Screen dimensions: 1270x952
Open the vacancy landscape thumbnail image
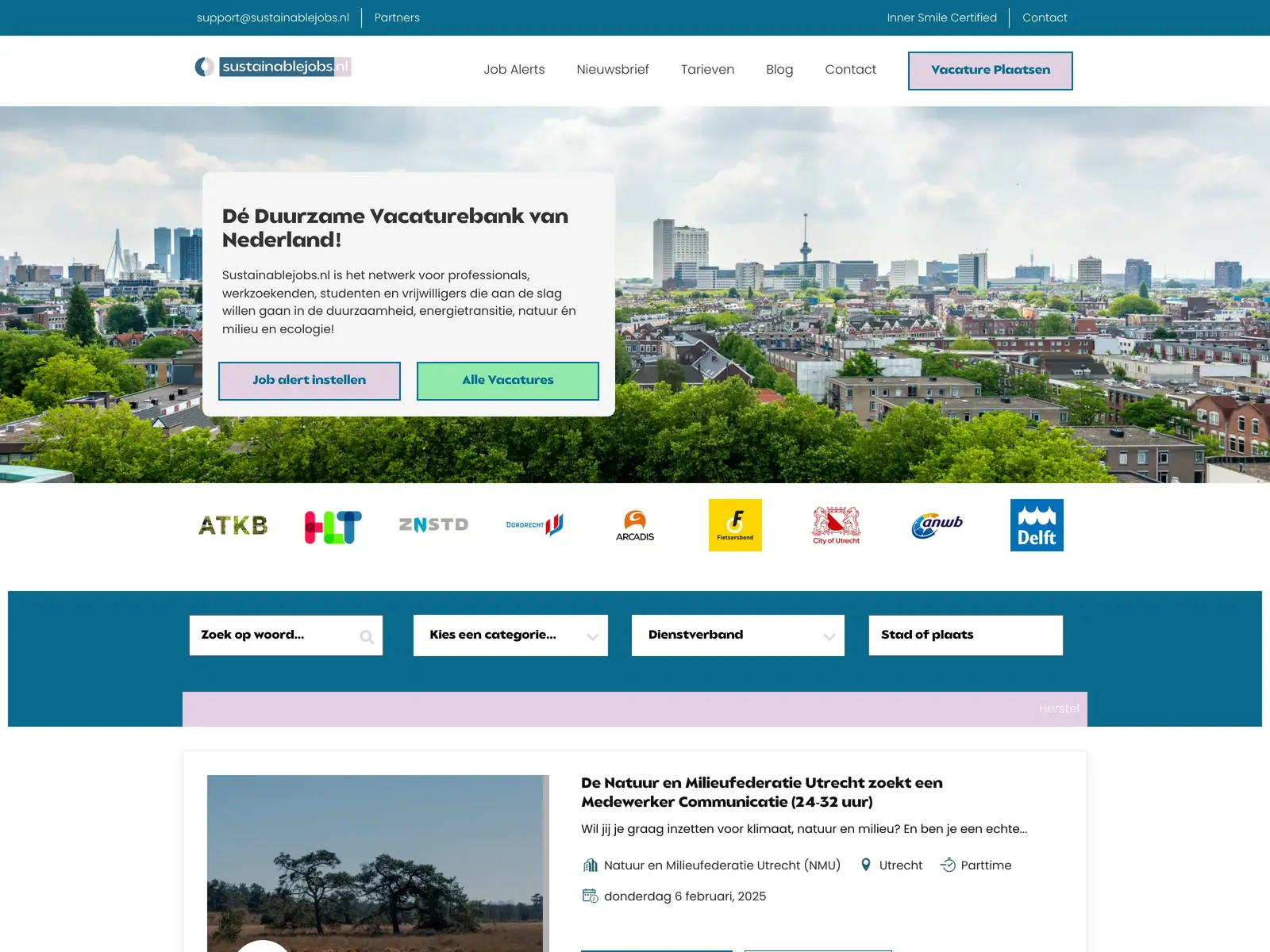[x=378, y=863]
